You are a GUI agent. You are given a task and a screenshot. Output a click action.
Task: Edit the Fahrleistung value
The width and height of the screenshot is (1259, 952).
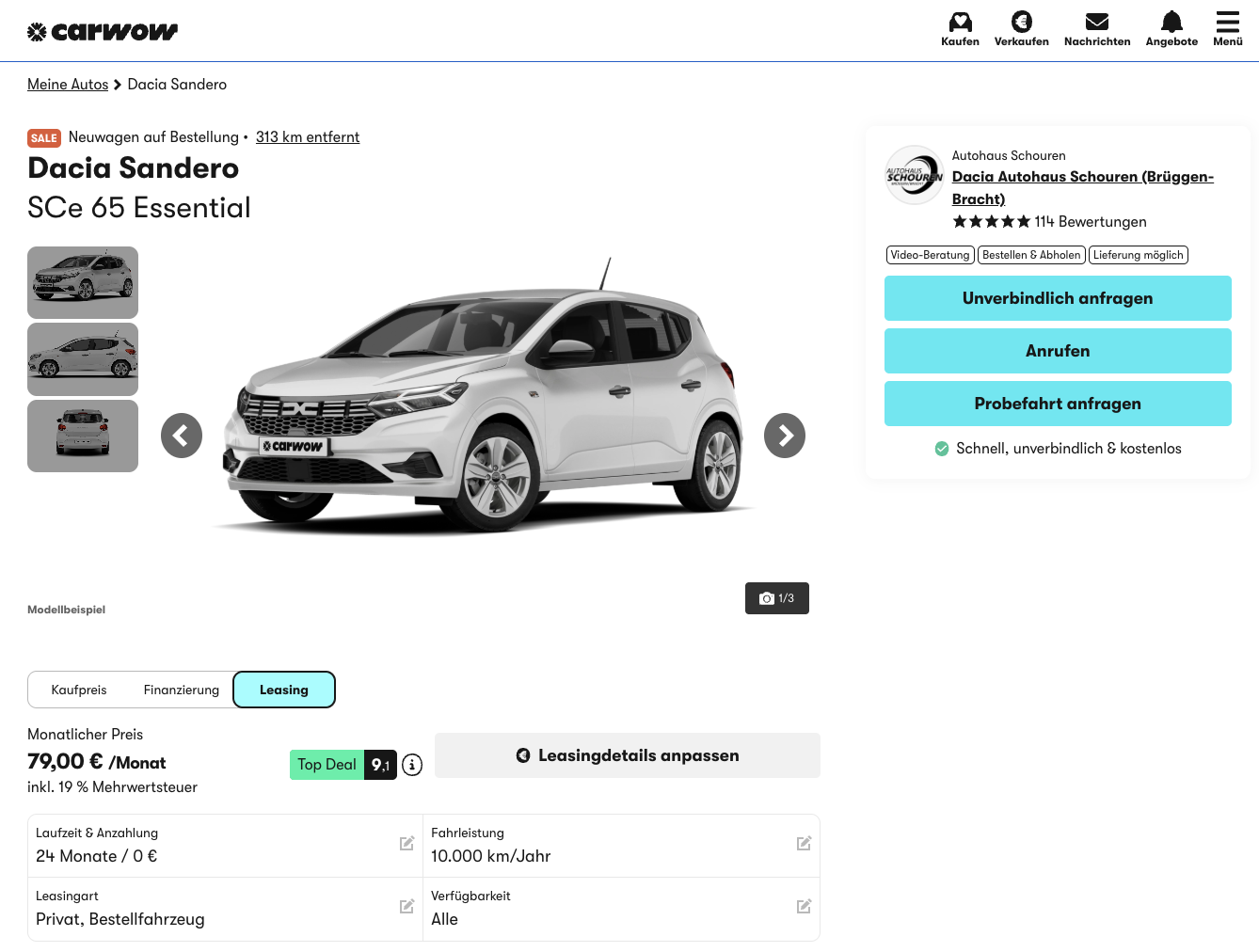[804, 844]
